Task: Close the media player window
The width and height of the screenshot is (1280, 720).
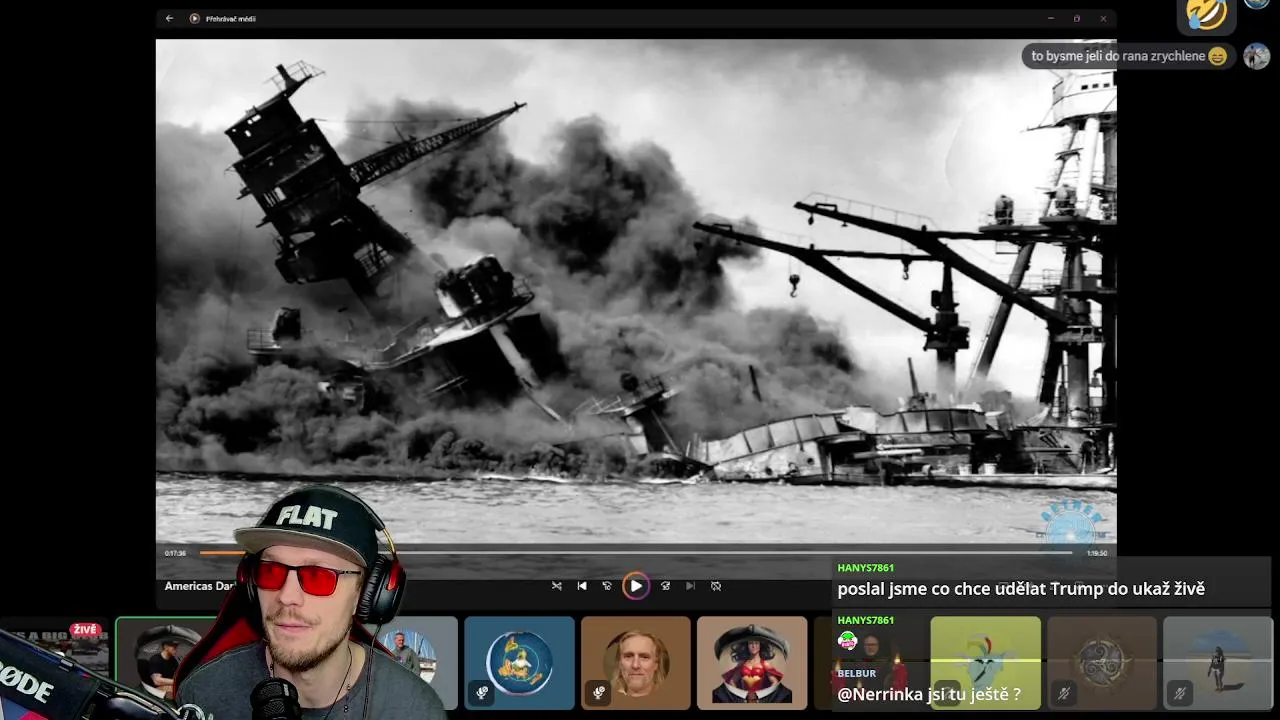Action: tap(1103, 18)
